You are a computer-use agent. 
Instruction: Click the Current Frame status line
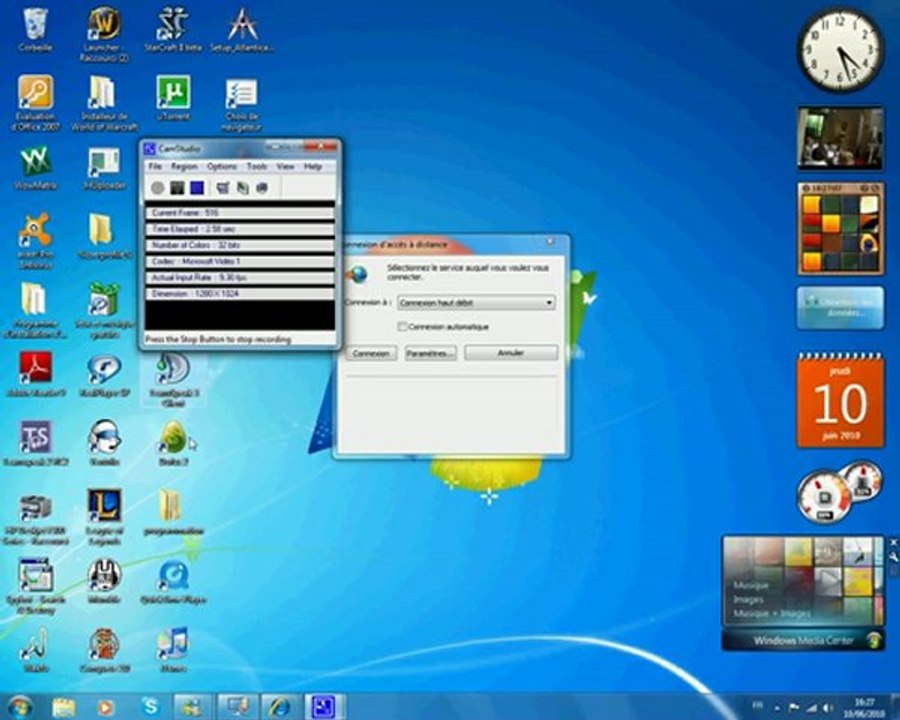240,213
